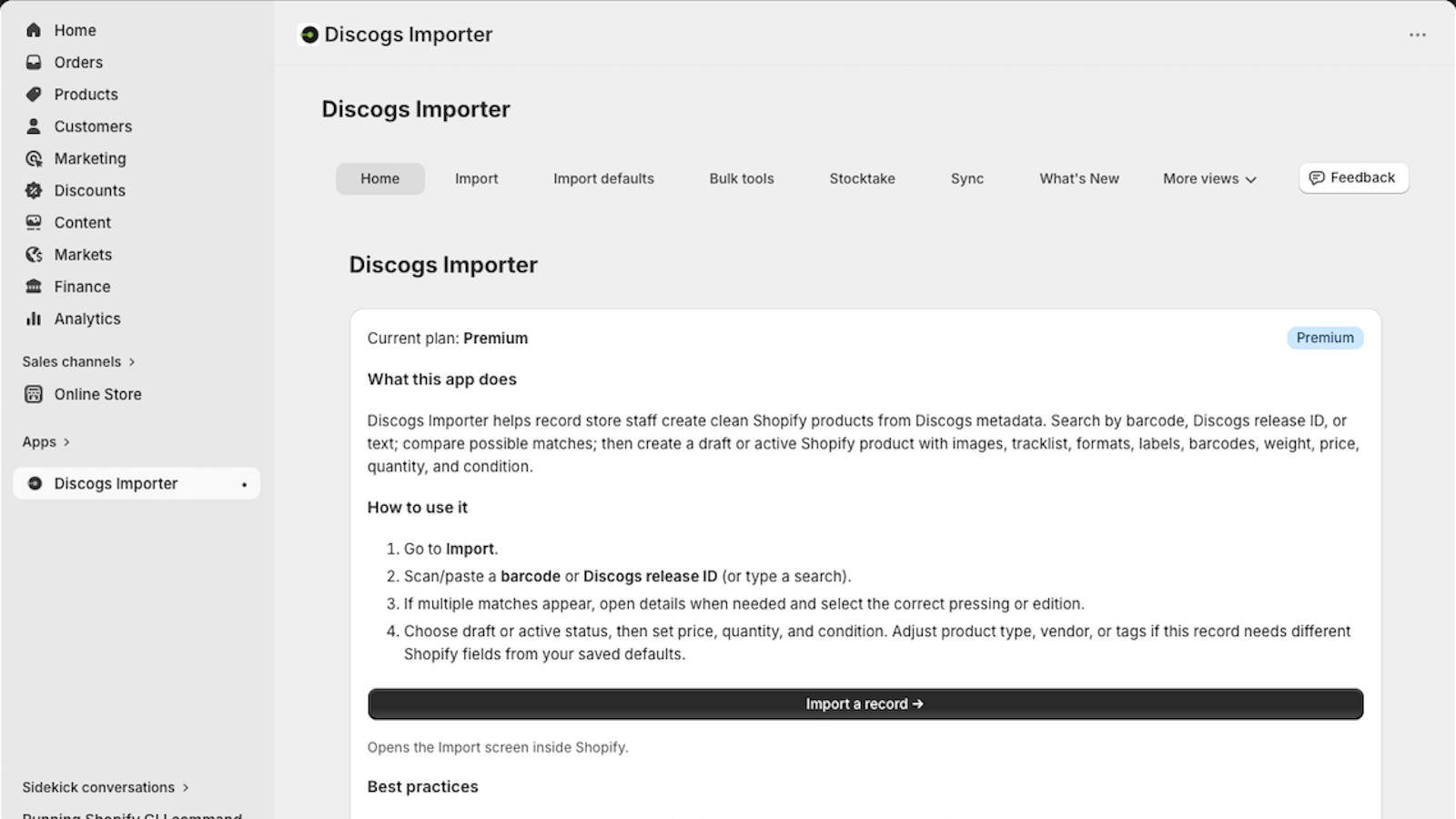Expand the Sales channels section
Screen dimensions: 1456x819
pos(79,361)
